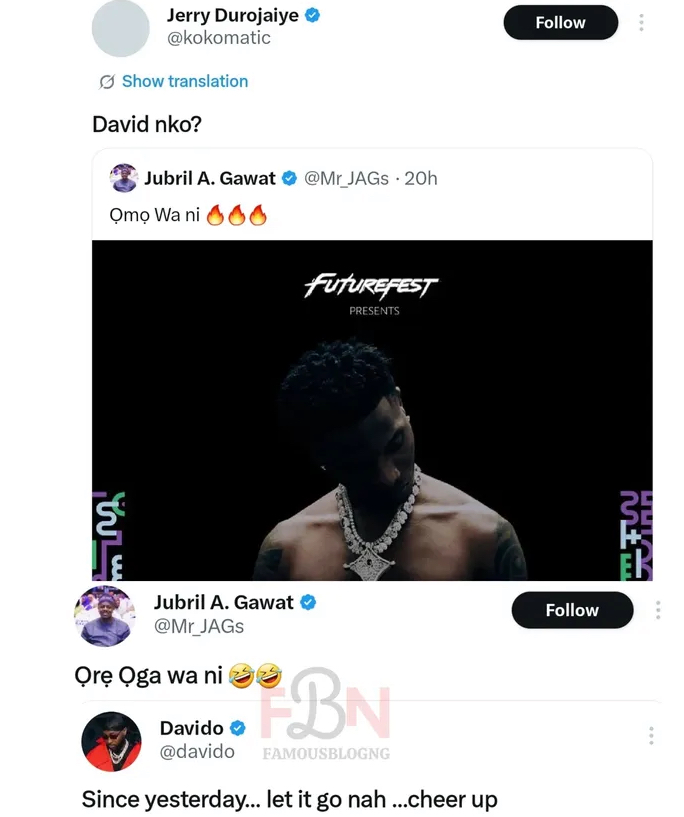684x817 pixels.
Task: Open the @davido handle
Action: tap(197, 751)
